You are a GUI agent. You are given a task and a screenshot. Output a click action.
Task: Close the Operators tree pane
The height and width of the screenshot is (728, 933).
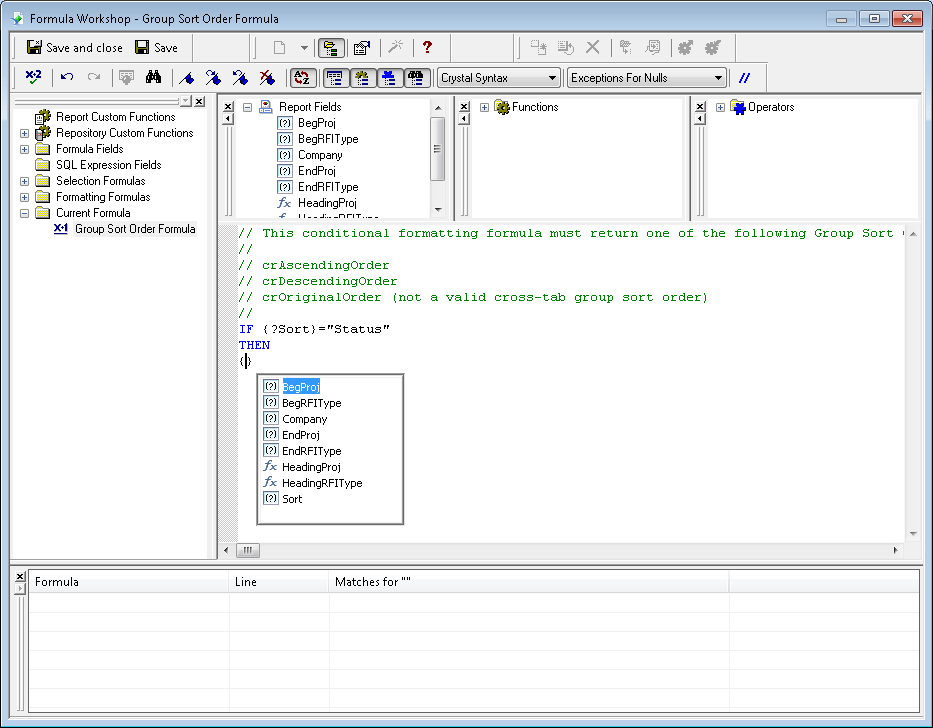[x=700, y=107]
